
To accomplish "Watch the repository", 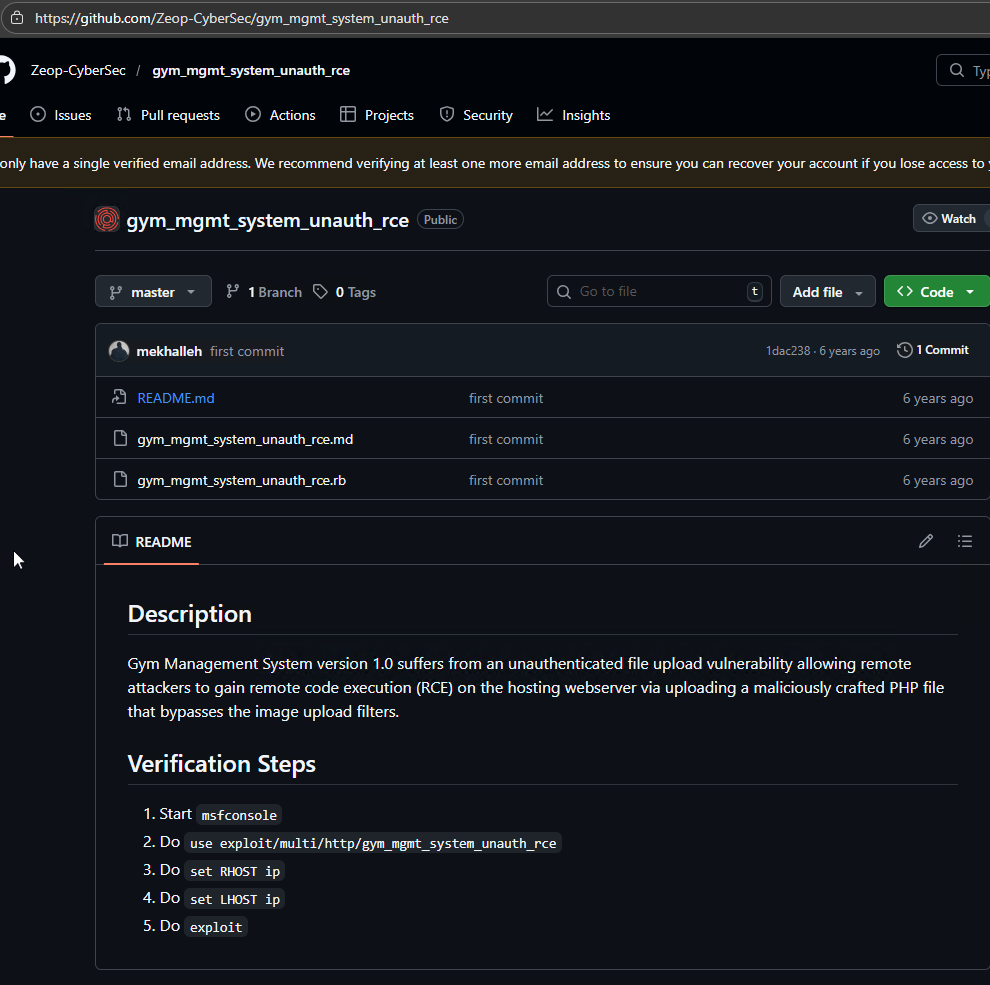I will click(950, 219).
